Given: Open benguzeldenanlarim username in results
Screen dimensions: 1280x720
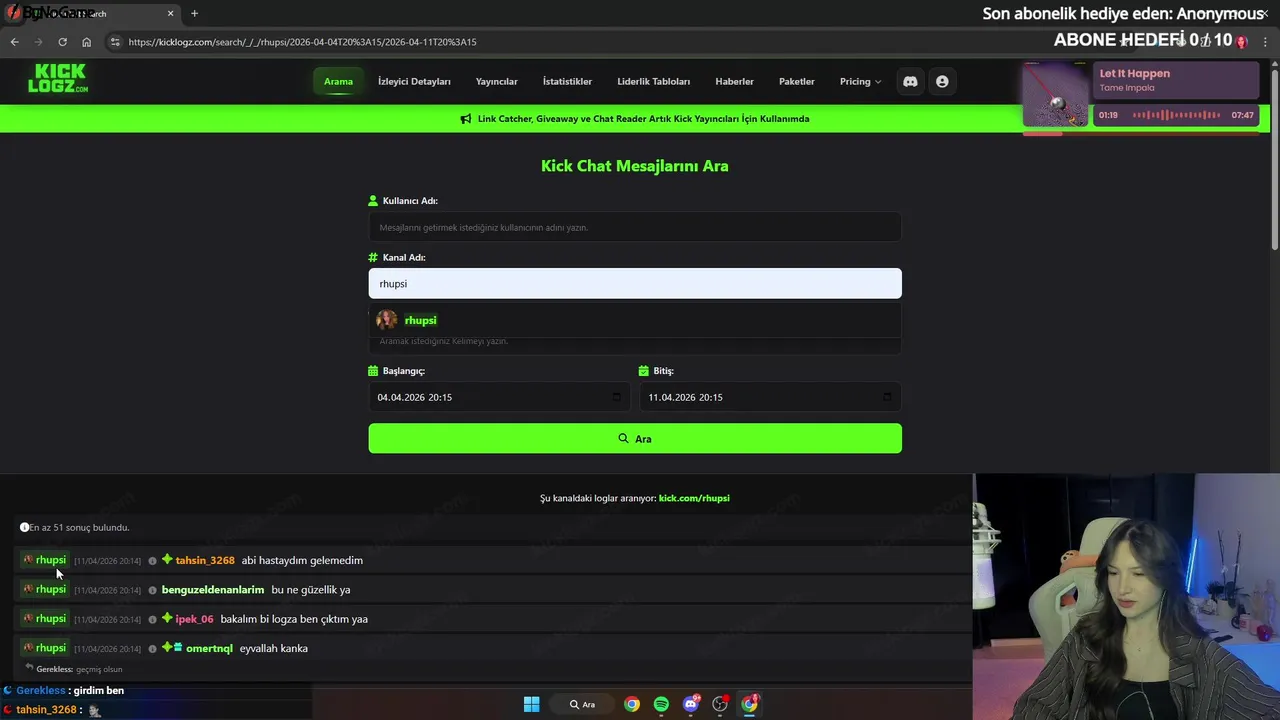Looking at the screenshot, I should point(213,589).
